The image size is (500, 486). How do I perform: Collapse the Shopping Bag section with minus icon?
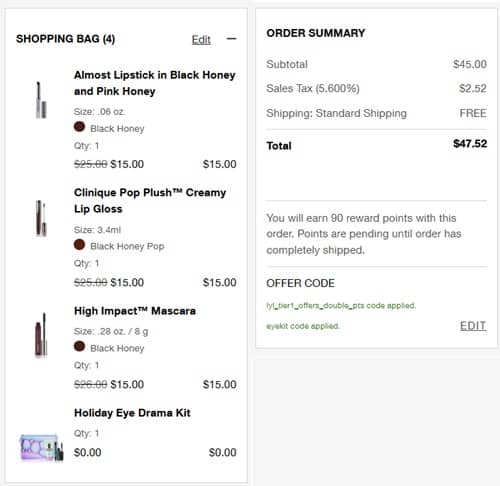coord(231,39)
